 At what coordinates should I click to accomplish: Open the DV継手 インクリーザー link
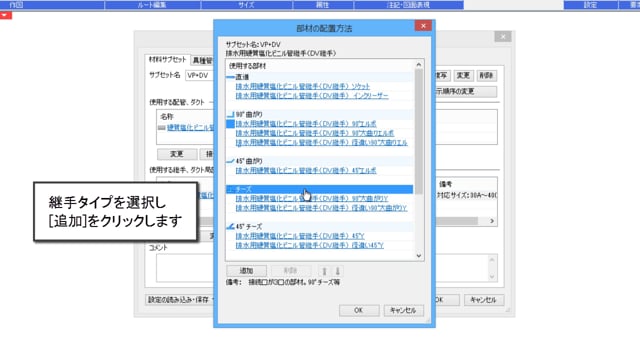point(312,96)
